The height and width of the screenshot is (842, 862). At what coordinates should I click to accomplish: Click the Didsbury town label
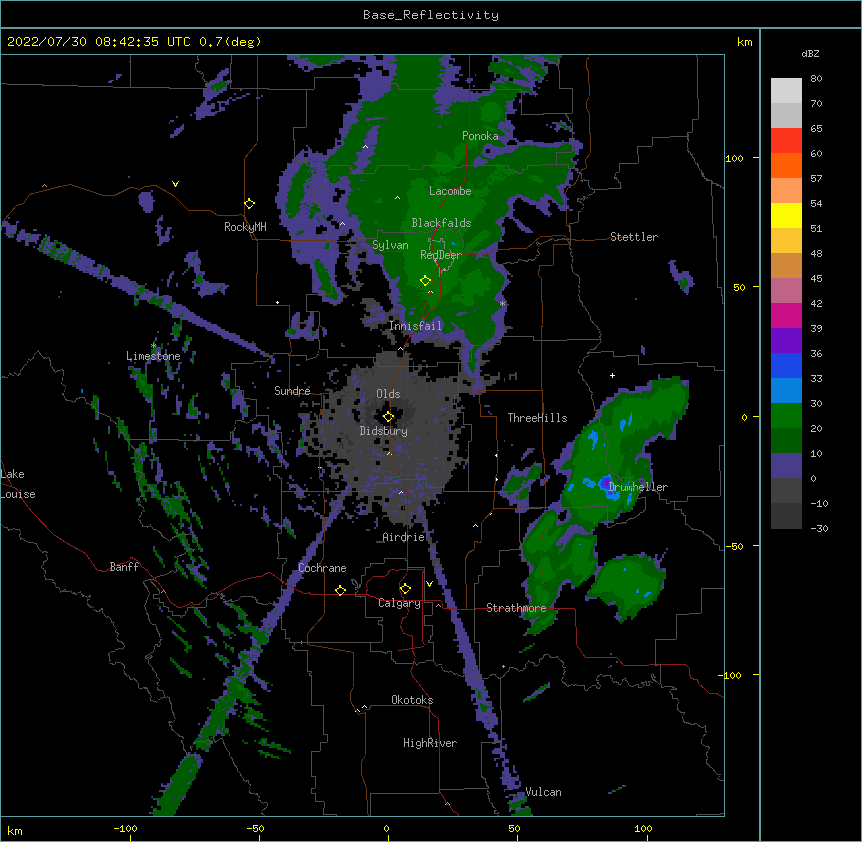tap(384, 431)
